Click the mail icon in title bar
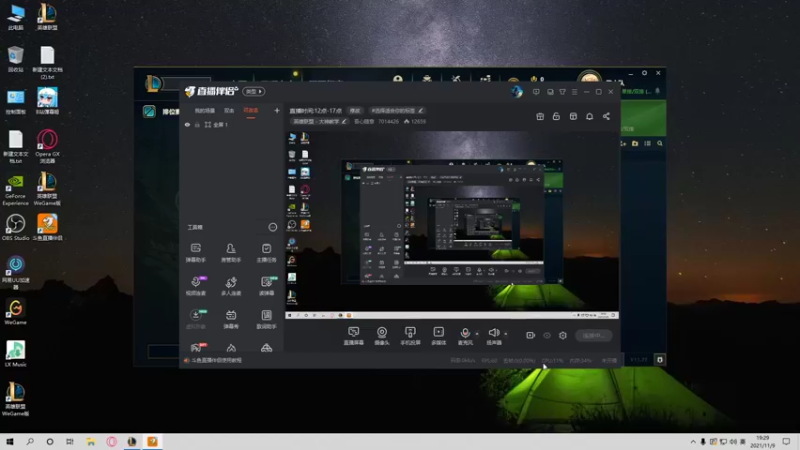The width and height of the screenshot is (800, 450). click(x=550, y=92)
